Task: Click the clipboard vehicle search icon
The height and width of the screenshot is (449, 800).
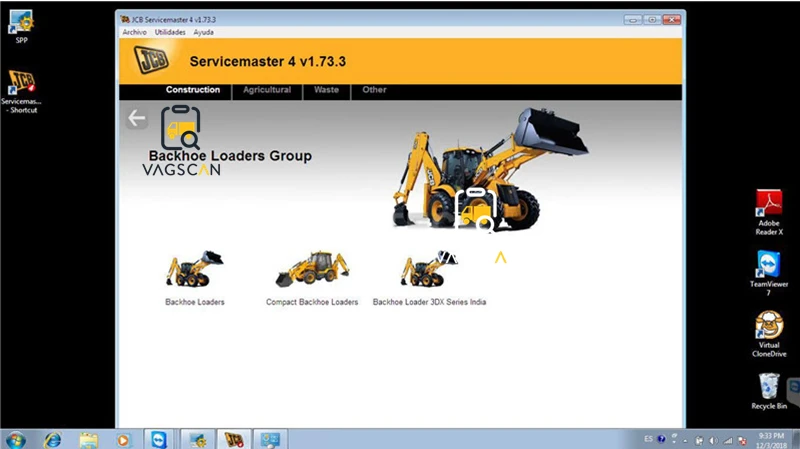Action: pyautogui.click(x=181, y=127)
